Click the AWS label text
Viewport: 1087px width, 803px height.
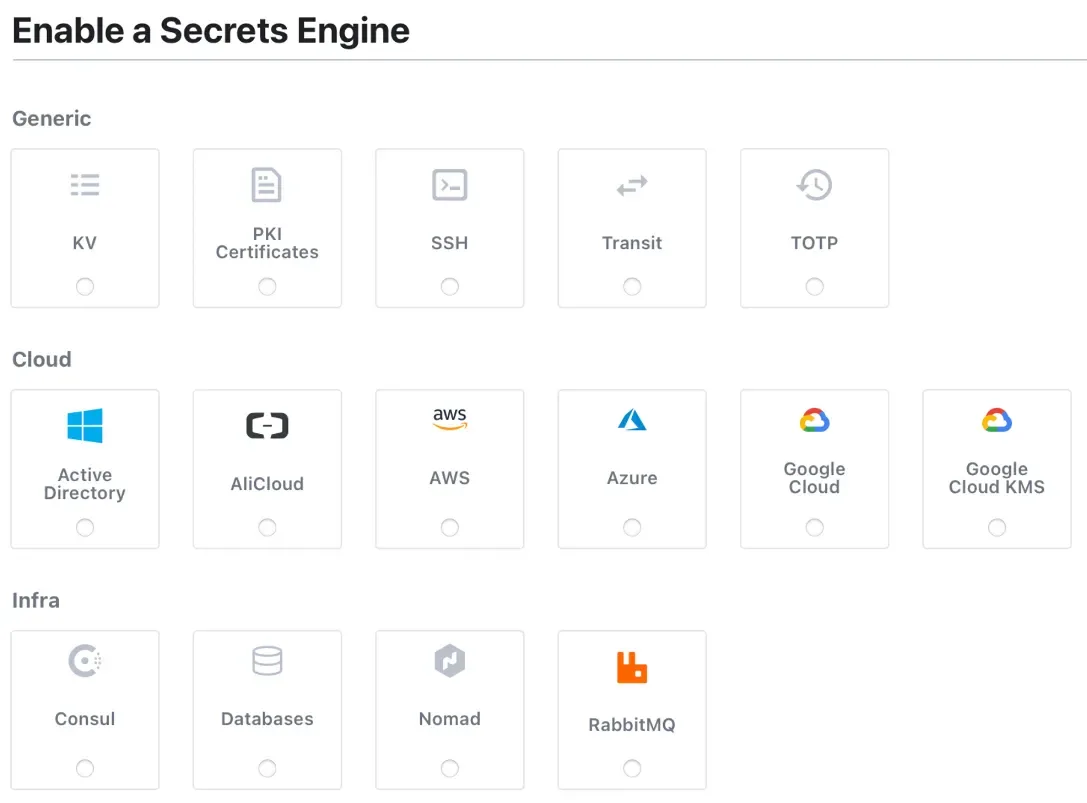(449, 478)
